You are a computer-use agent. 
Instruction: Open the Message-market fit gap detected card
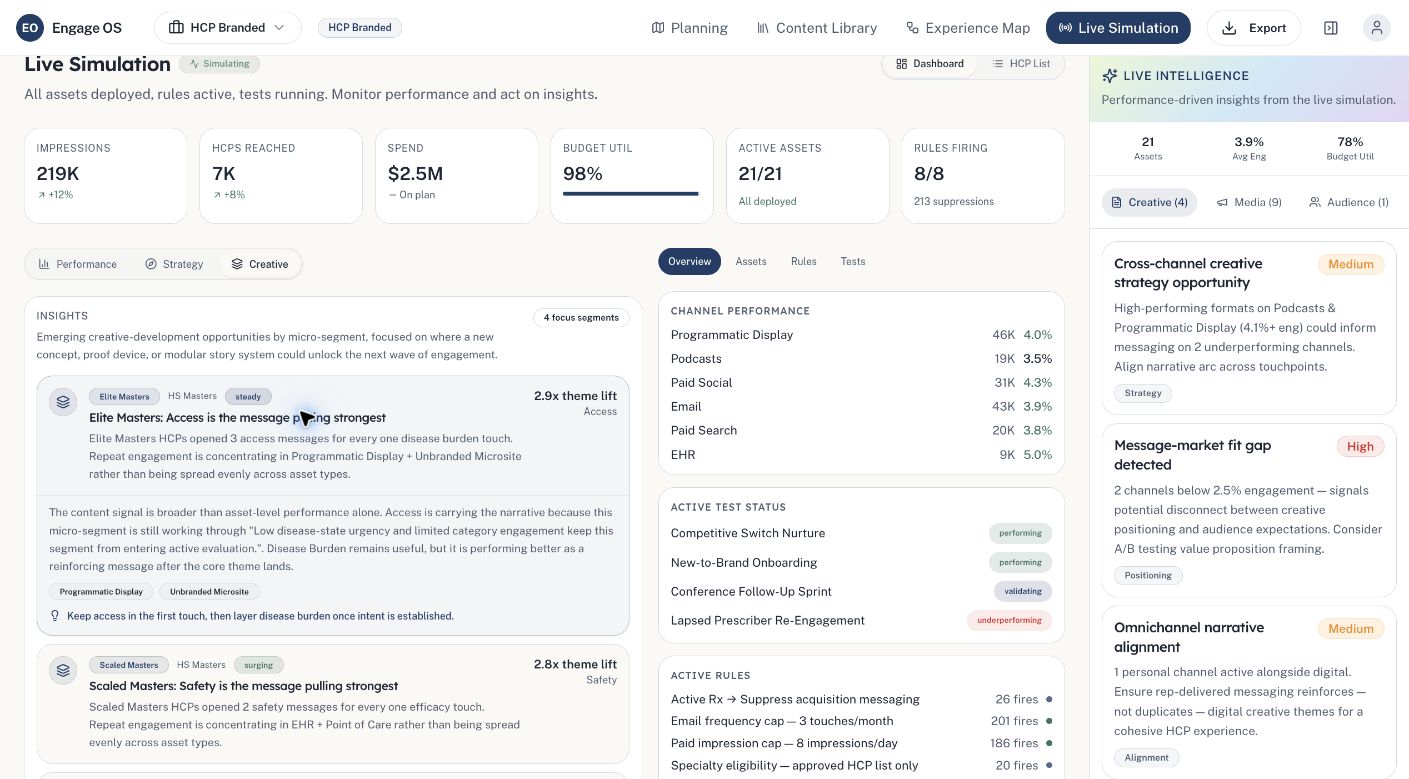coord(1249,510)
